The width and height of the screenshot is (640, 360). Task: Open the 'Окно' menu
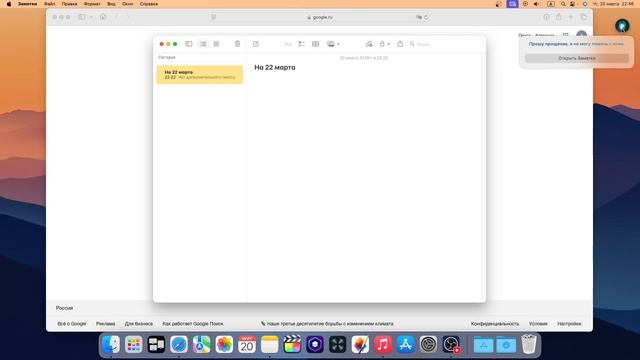pyautogui.click(x=127, y=4)
